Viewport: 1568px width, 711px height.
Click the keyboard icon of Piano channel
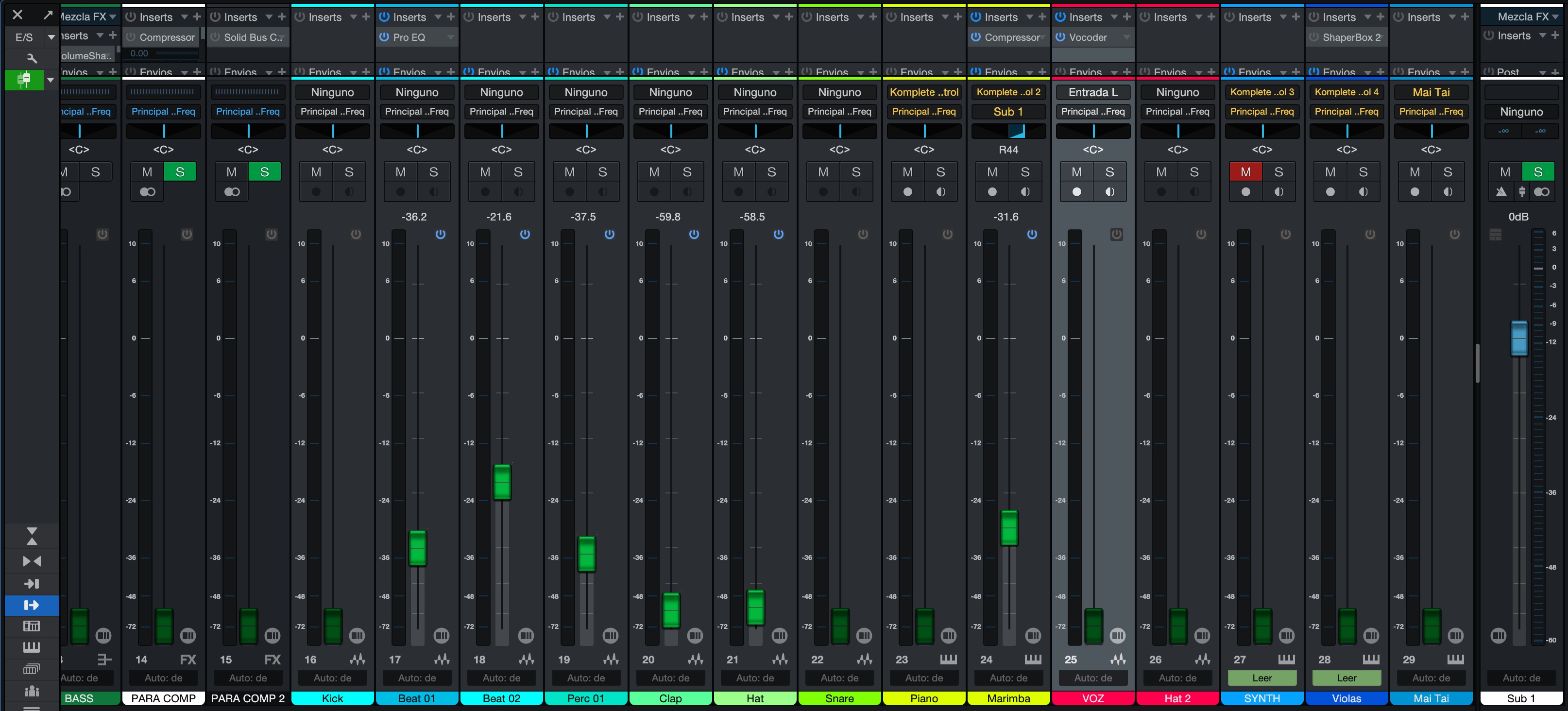[x=948, y=659]
